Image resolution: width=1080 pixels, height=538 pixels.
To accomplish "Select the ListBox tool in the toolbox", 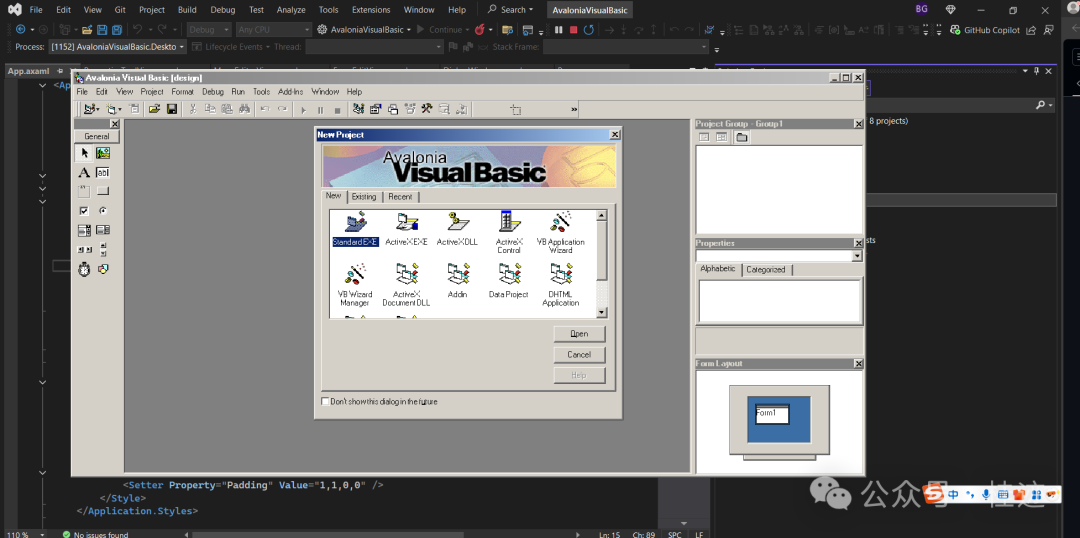I will 103,230.
